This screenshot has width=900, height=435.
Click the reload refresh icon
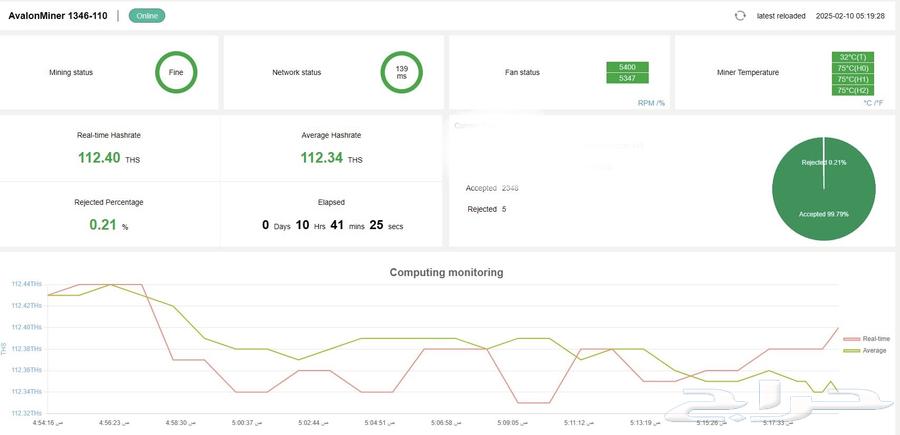[740, 16]
